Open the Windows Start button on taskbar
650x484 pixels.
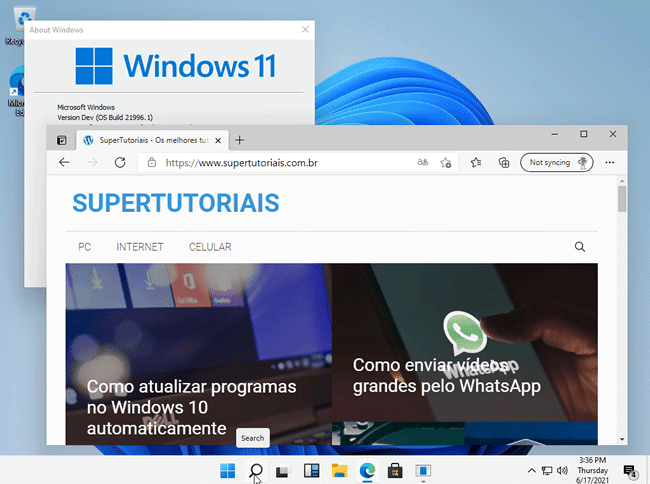(x=228, y=471)
